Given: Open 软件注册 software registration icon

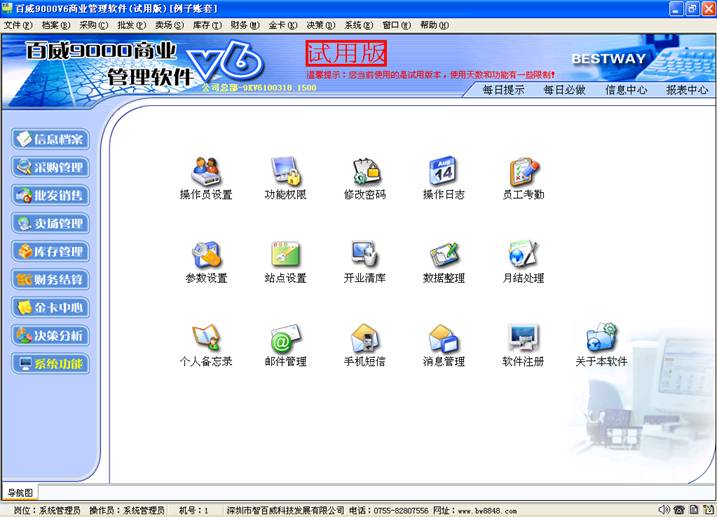Looking at the screenshot, I should pos(523,338).
